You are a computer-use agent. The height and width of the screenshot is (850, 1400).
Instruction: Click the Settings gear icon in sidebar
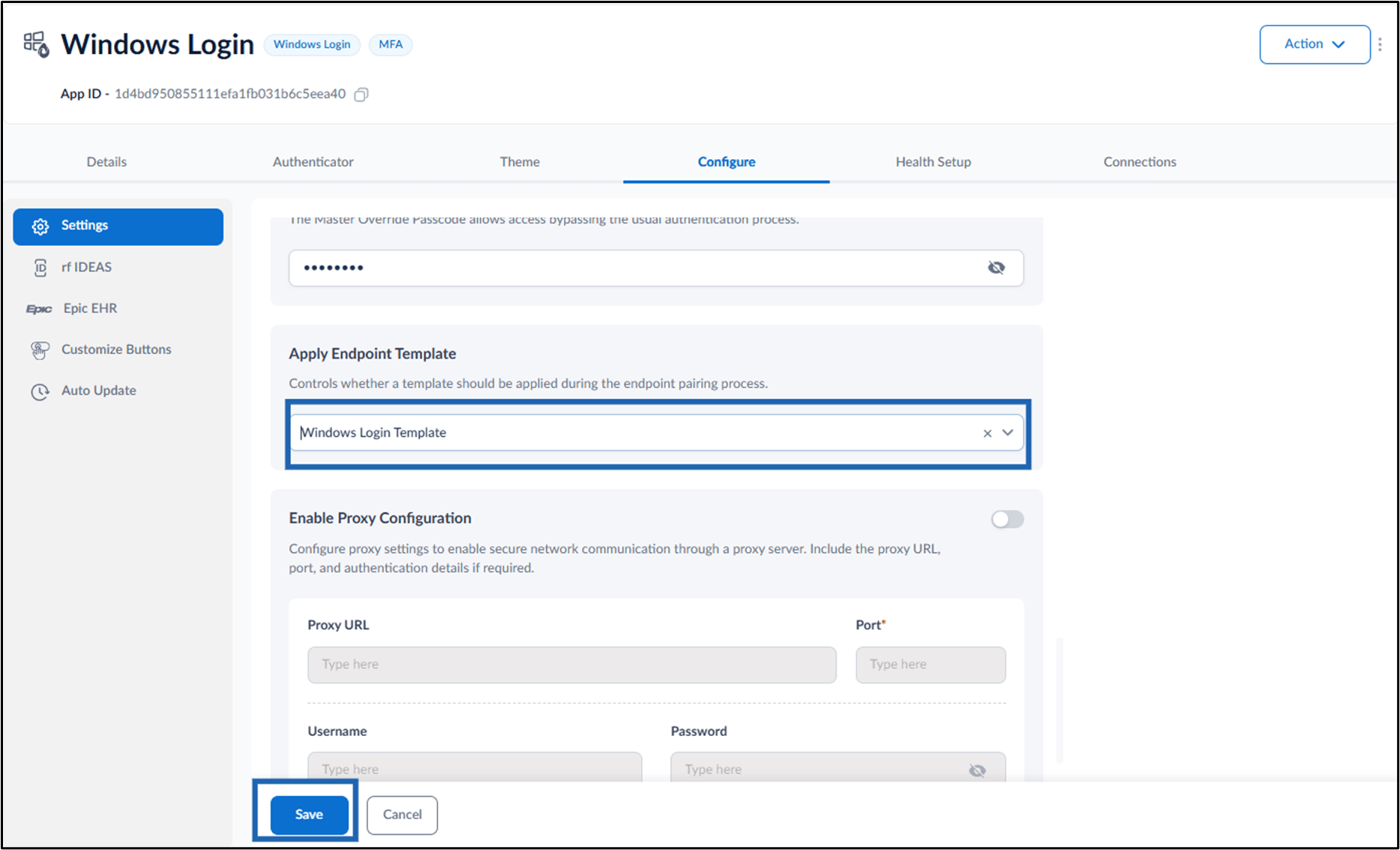point(40,227)
